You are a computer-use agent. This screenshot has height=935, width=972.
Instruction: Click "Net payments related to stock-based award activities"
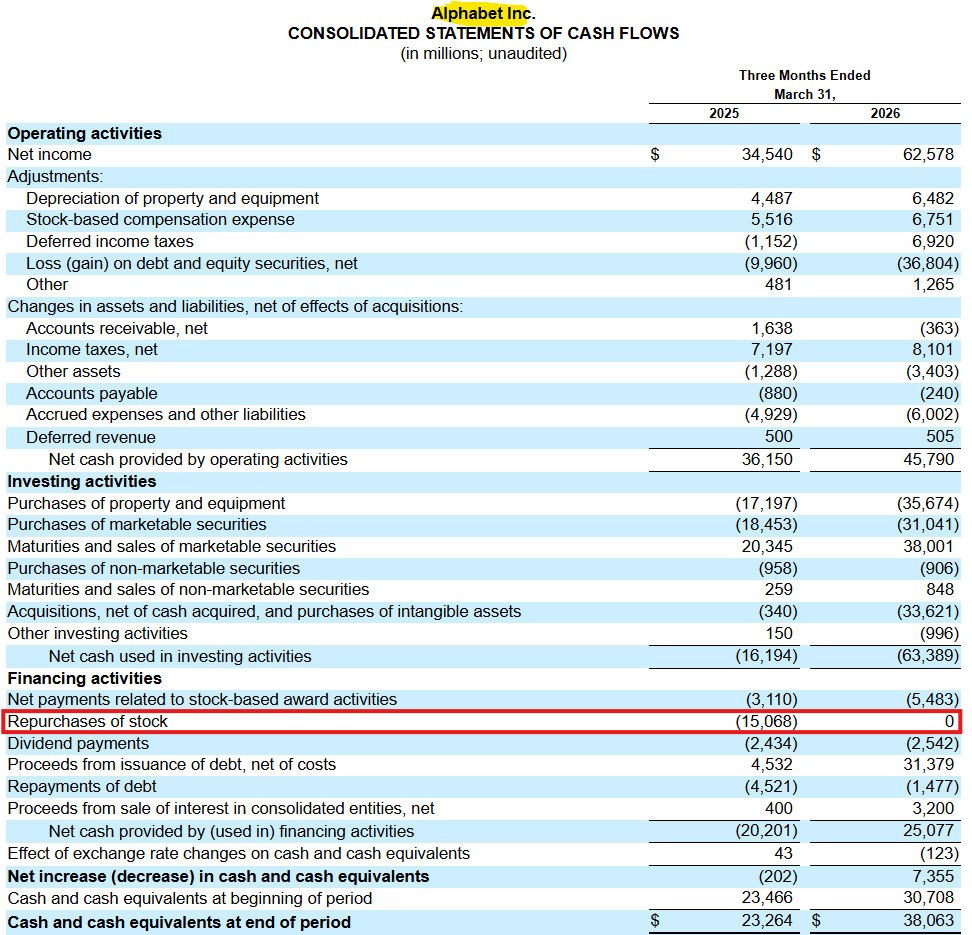(202, 699)
